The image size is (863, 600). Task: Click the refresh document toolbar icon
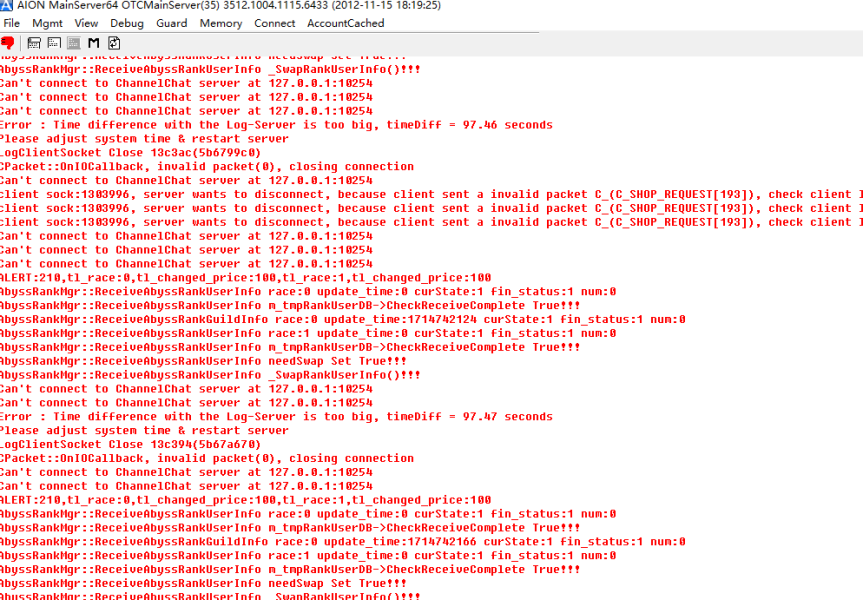coord(114,43)
